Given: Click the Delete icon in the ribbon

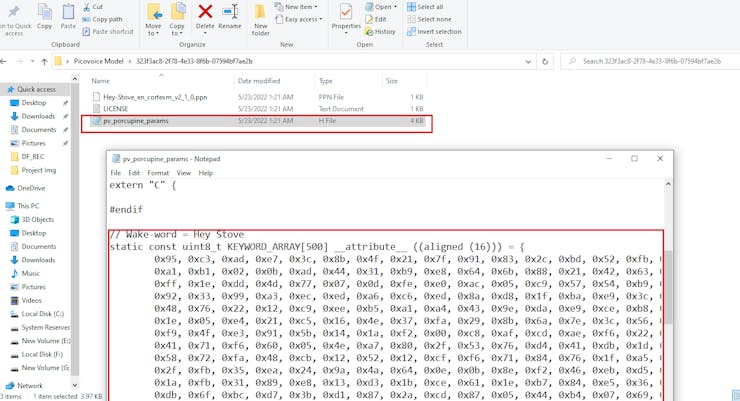Looking at the screenshot, I should point(204,14).
